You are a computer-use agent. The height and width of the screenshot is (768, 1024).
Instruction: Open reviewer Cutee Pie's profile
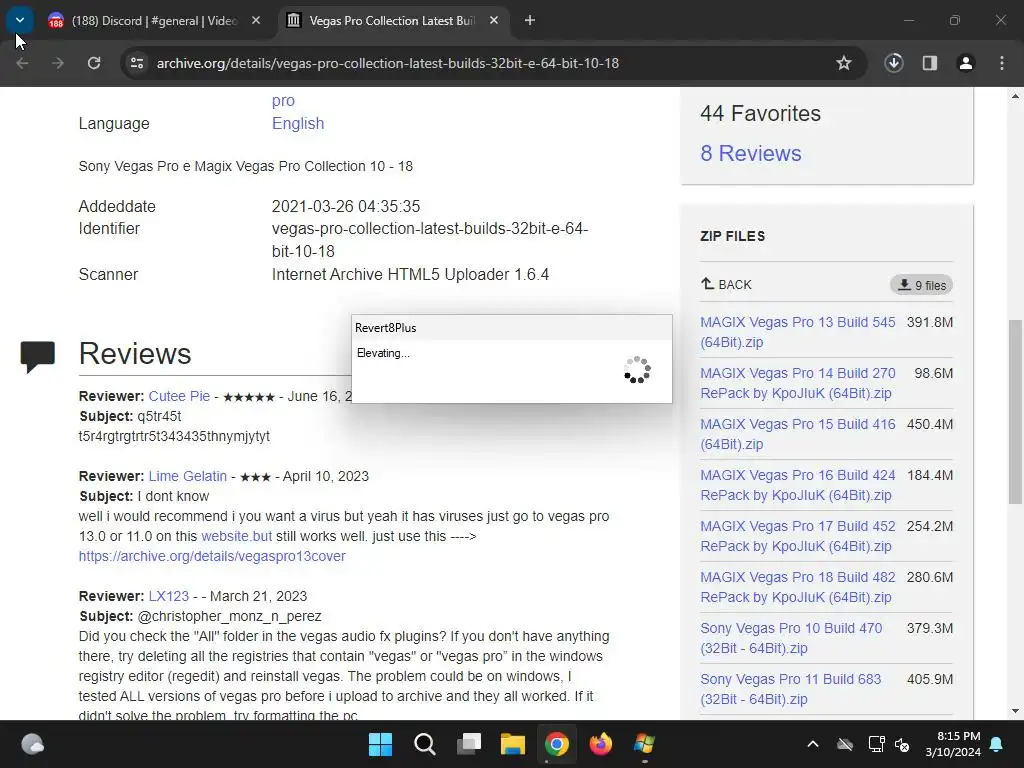[x=179, y=396]
